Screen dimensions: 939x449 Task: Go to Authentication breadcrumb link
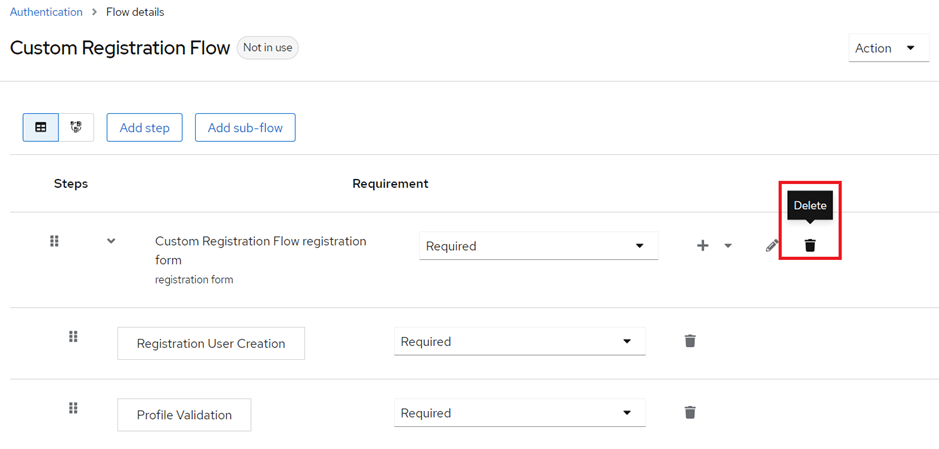tap(46, 12)
